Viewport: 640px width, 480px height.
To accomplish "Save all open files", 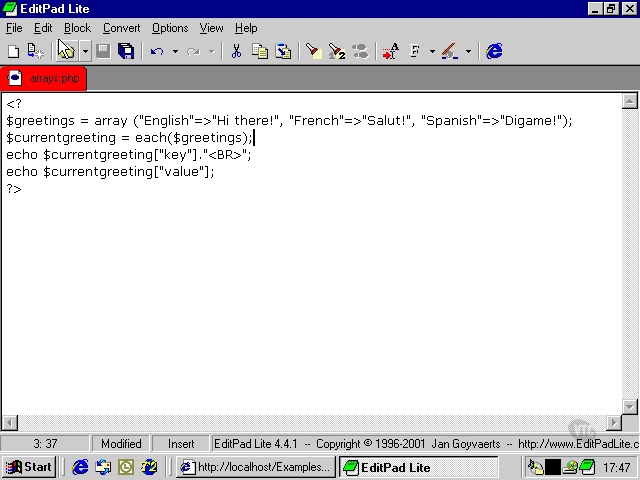I will [x=126, y=51].
